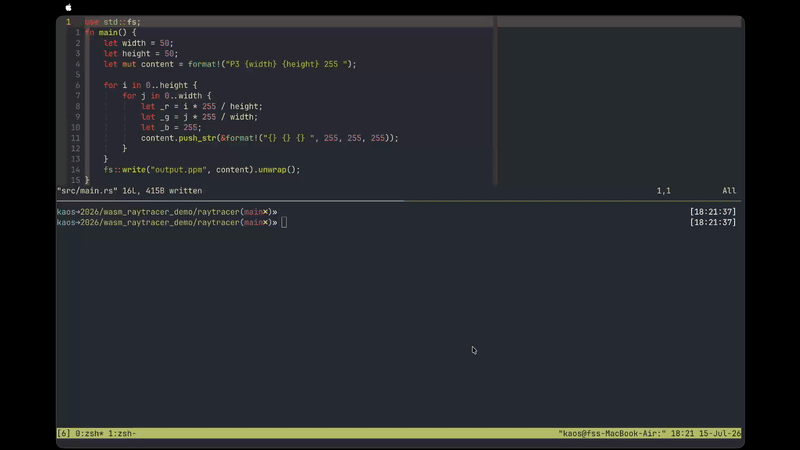The width and height of the screenshot is (800, 450).
Task: Click 'for j in 0..width' loop line
Action: click(x=167, y=96)
